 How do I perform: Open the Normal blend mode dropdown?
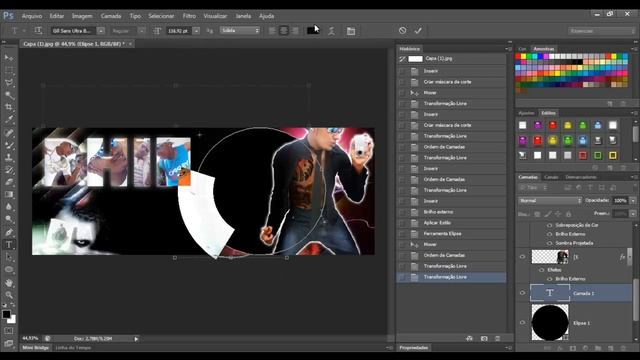[x=550, y=200]
